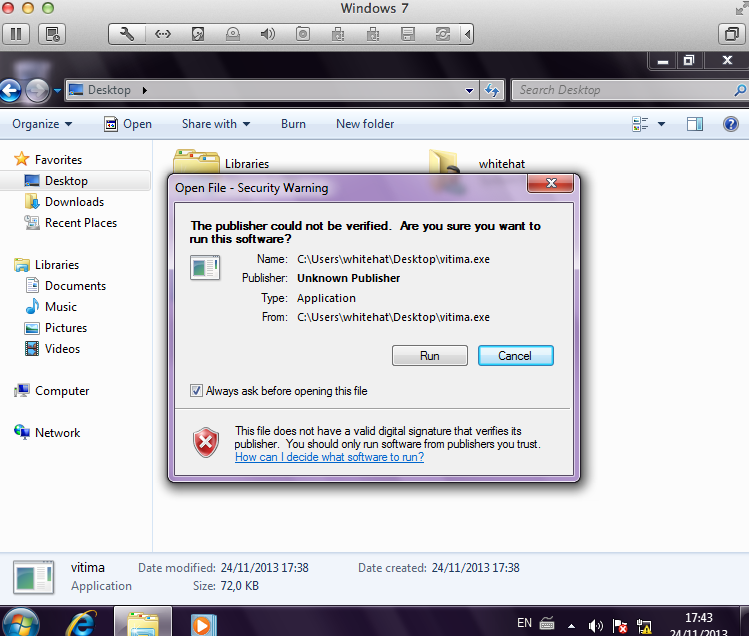
Task: Close the Security Warning dialog
Action: pos(551,183)
